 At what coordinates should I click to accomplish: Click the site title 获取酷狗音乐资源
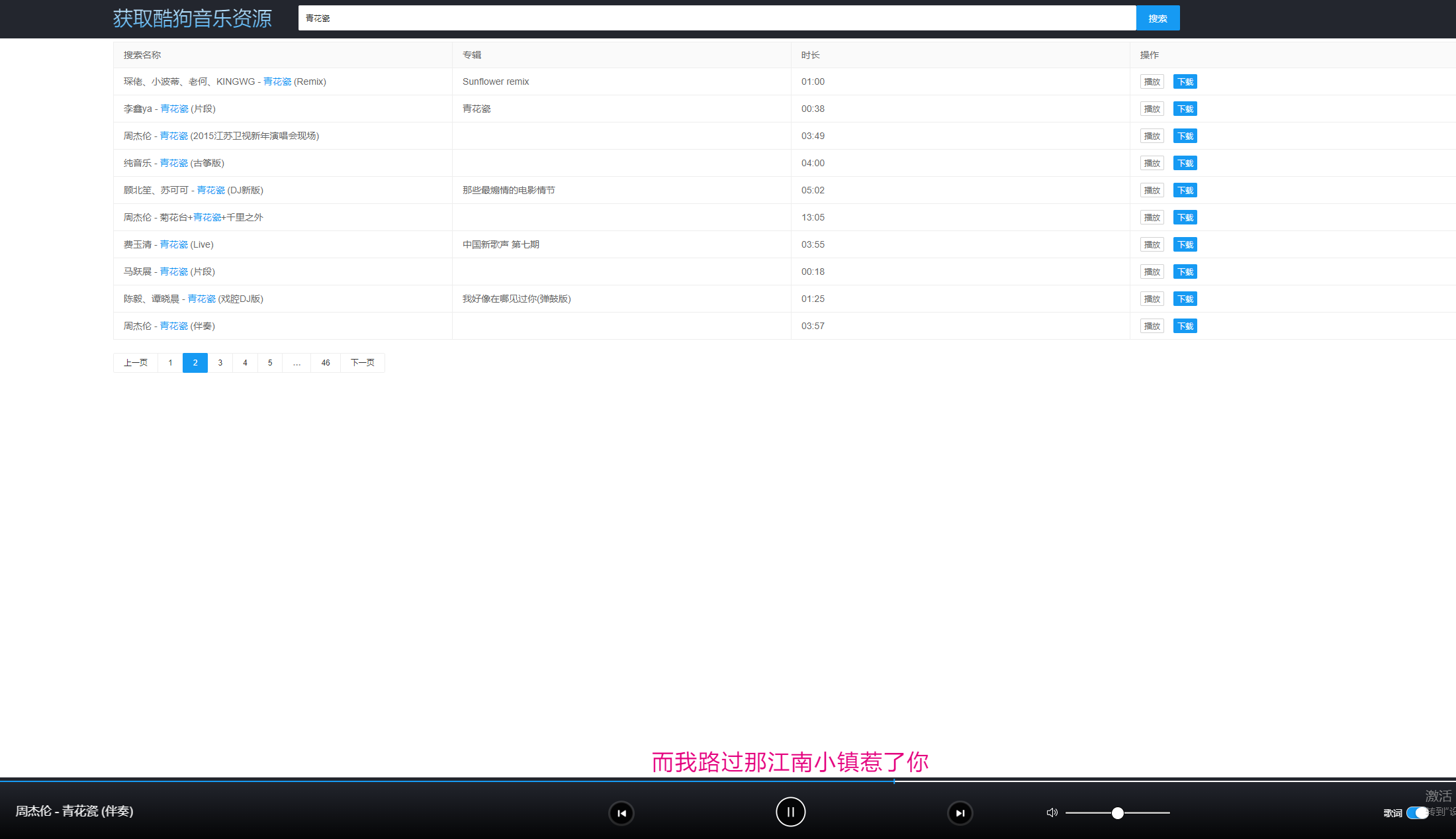(x=193, y=19)
